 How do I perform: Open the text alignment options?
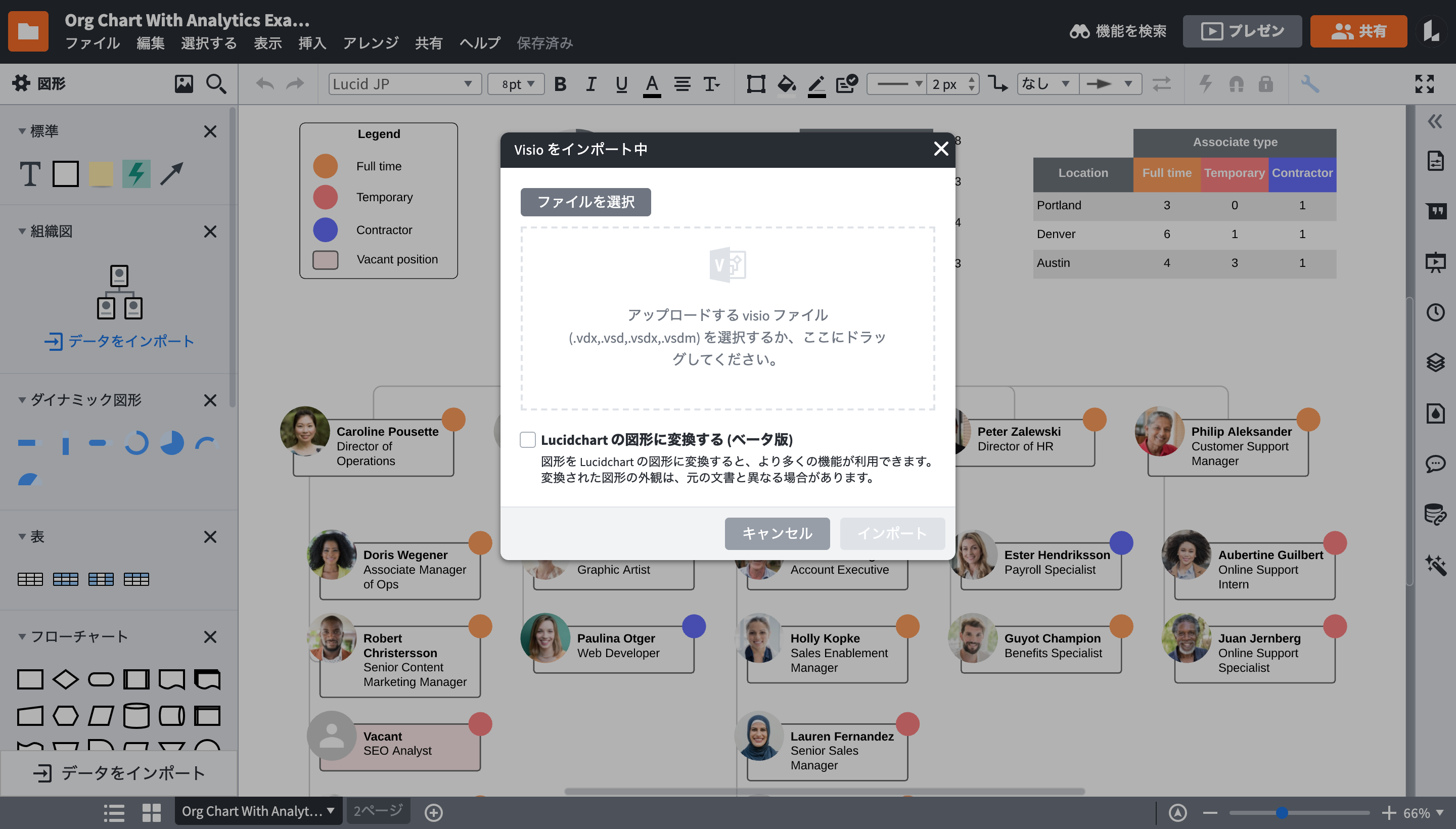click(x=682, y=84)
